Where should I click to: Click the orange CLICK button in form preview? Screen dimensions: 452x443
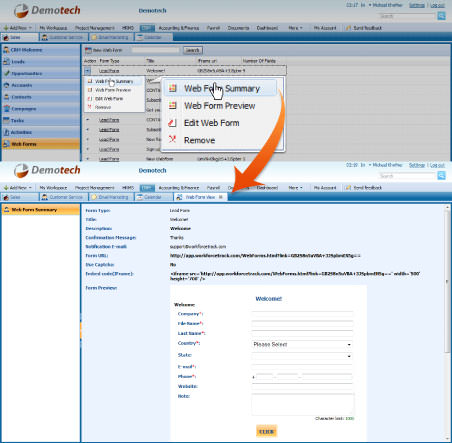[266, 431]
